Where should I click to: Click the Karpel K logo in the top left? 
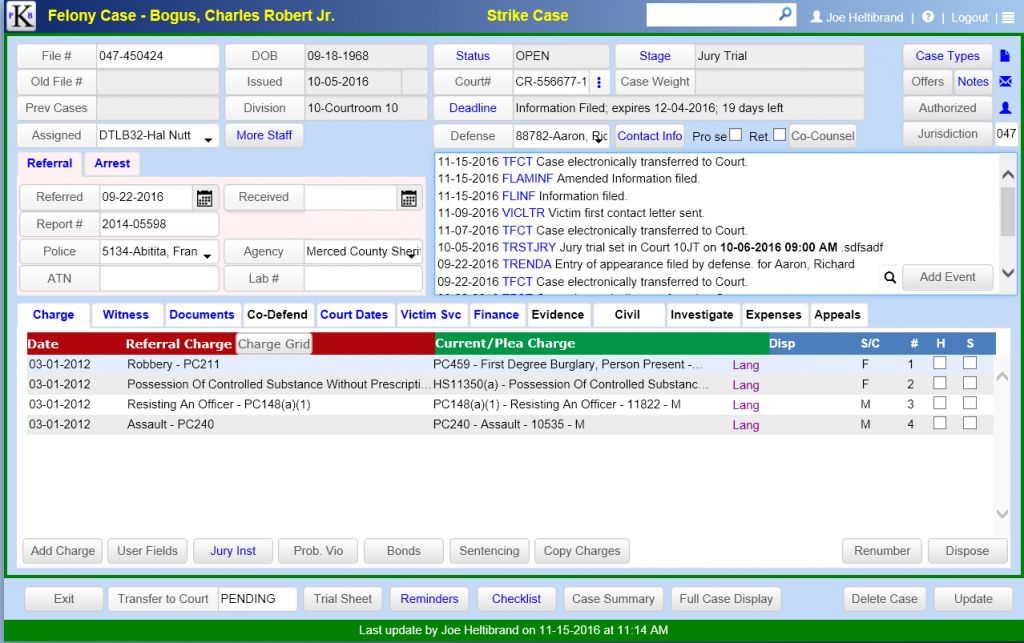[x=21, y=14]
